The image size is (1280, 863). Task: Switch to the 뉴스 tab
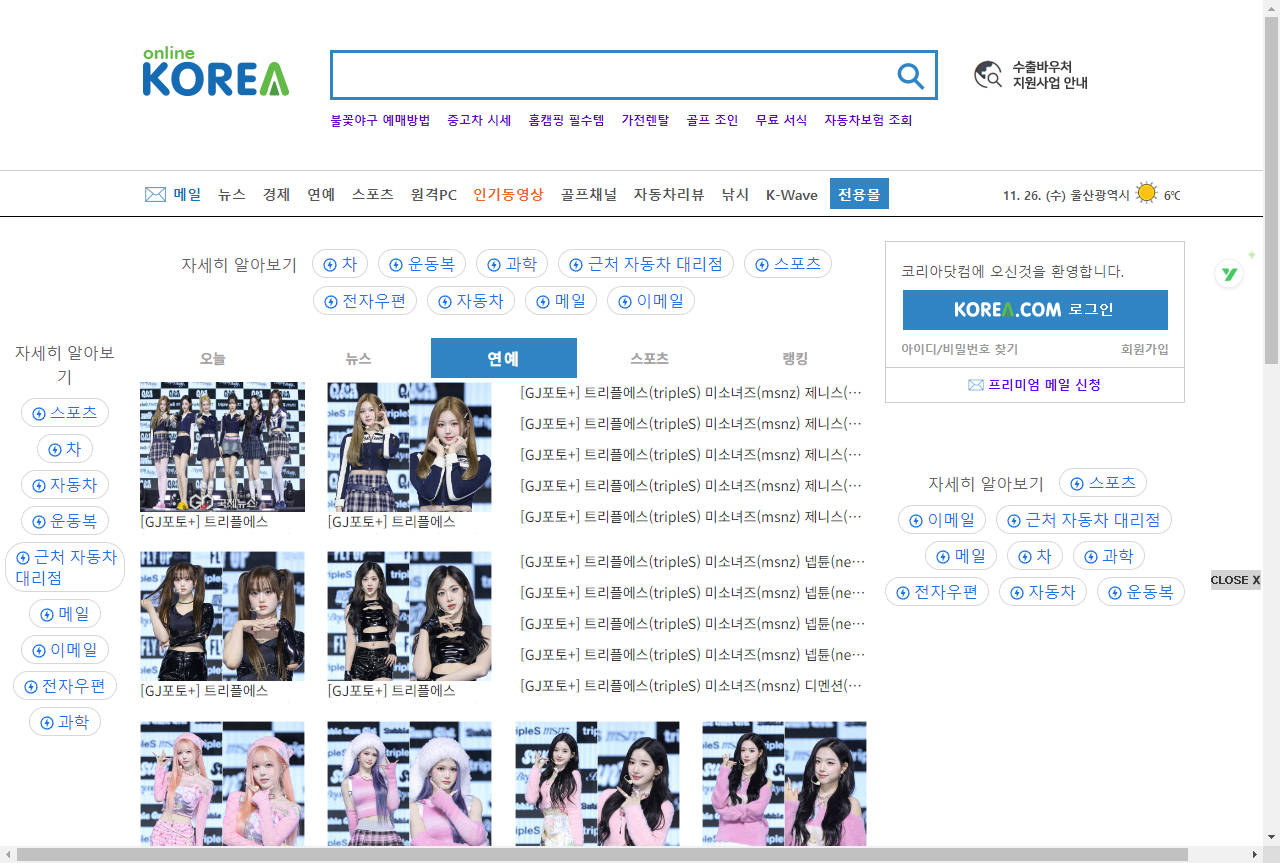pos(358,358)
